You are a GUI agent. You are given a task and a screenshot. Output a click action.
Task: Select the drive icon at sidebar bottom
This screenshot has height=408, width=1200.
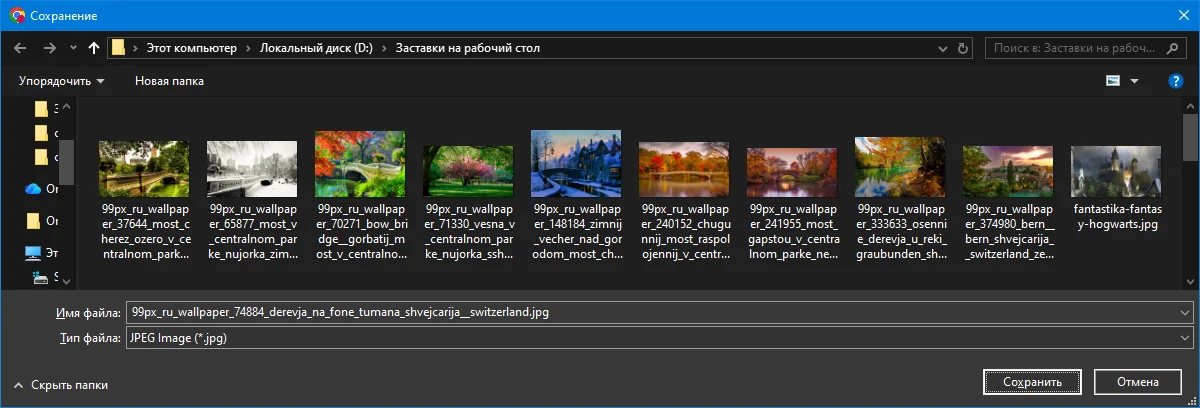click(x=40, y=276)
